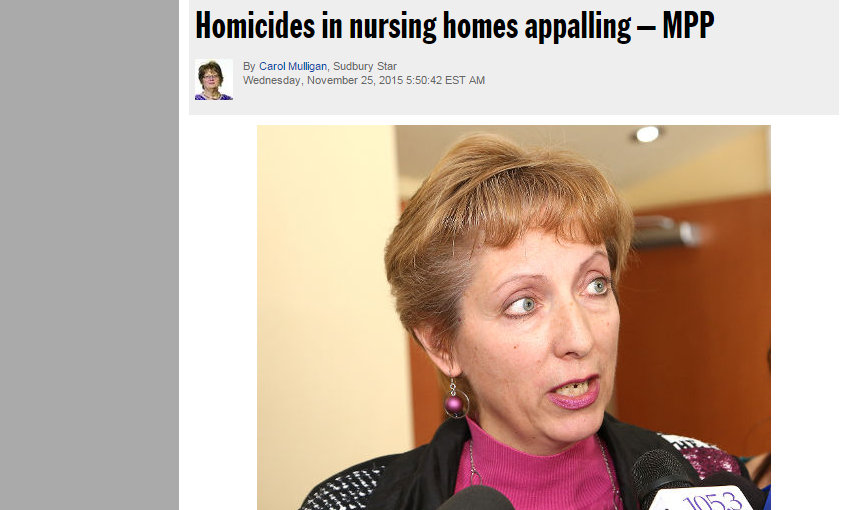Select the word Homicides in the headline
This screenshot has width=849, height=510.
pyautogui.click(x=255, y=25)
